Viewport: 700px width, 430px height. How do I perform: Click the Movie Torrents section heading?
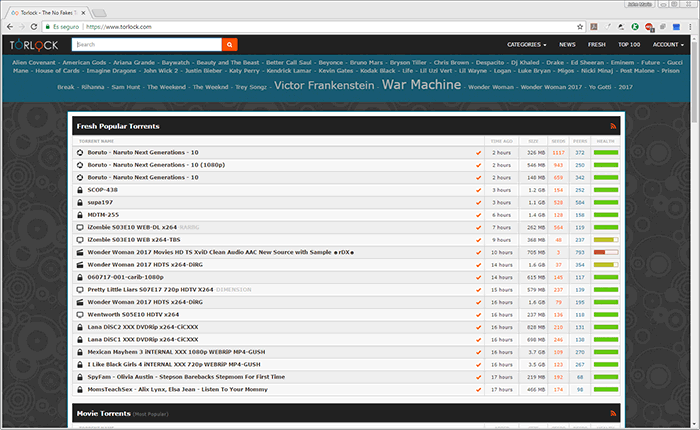[x=104, y=413]
